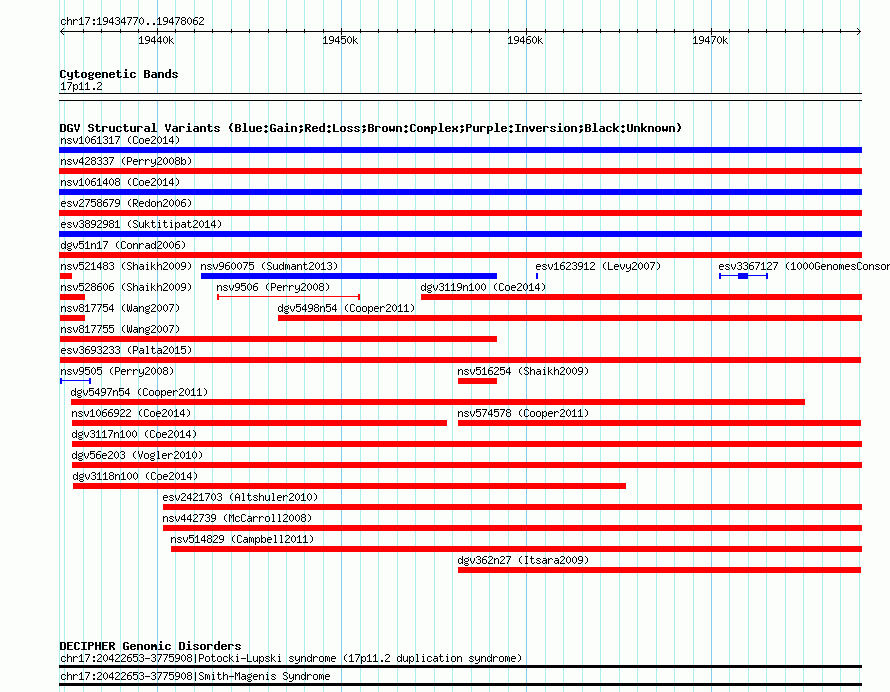Click the nsv9506 (Perry2008) thin red span

288,297
